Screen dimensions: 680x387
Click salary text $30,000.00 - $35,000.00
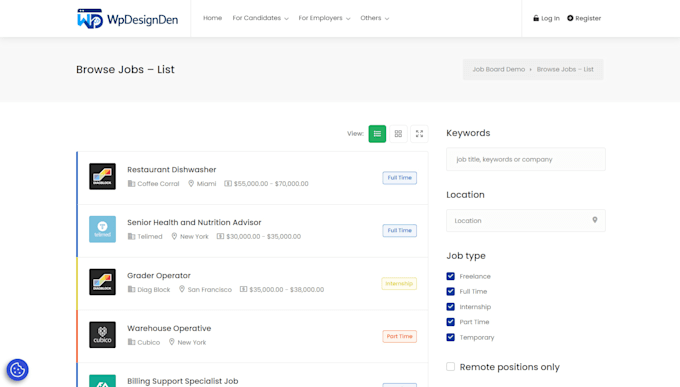(264, 236)
